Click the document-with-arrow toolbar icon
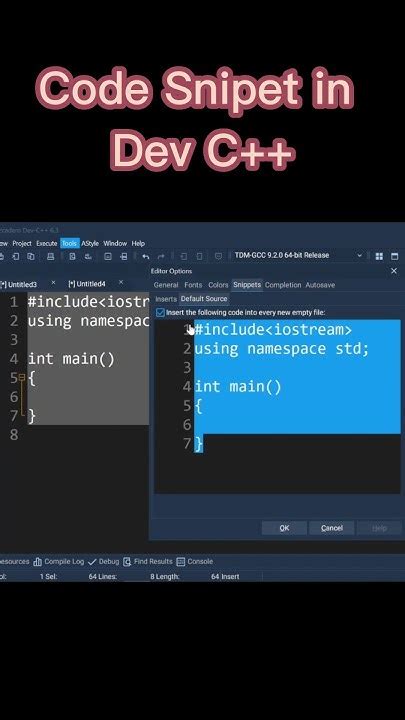 pos(15,256)
